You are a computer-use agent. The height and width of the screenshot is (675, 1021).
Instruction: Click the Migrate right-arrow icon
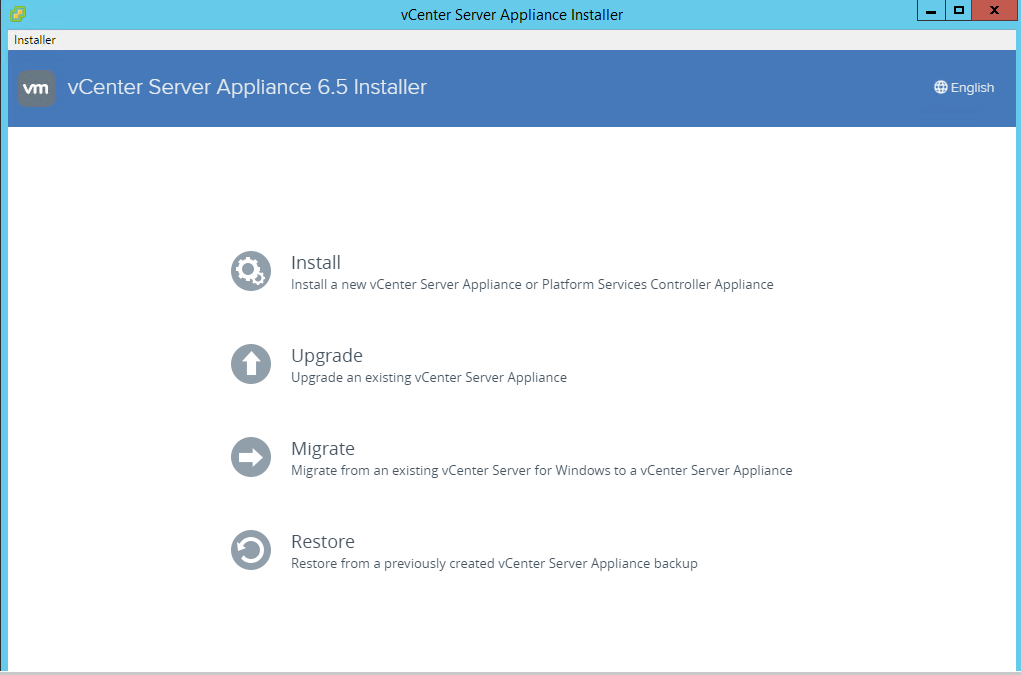tap(251, 457)
